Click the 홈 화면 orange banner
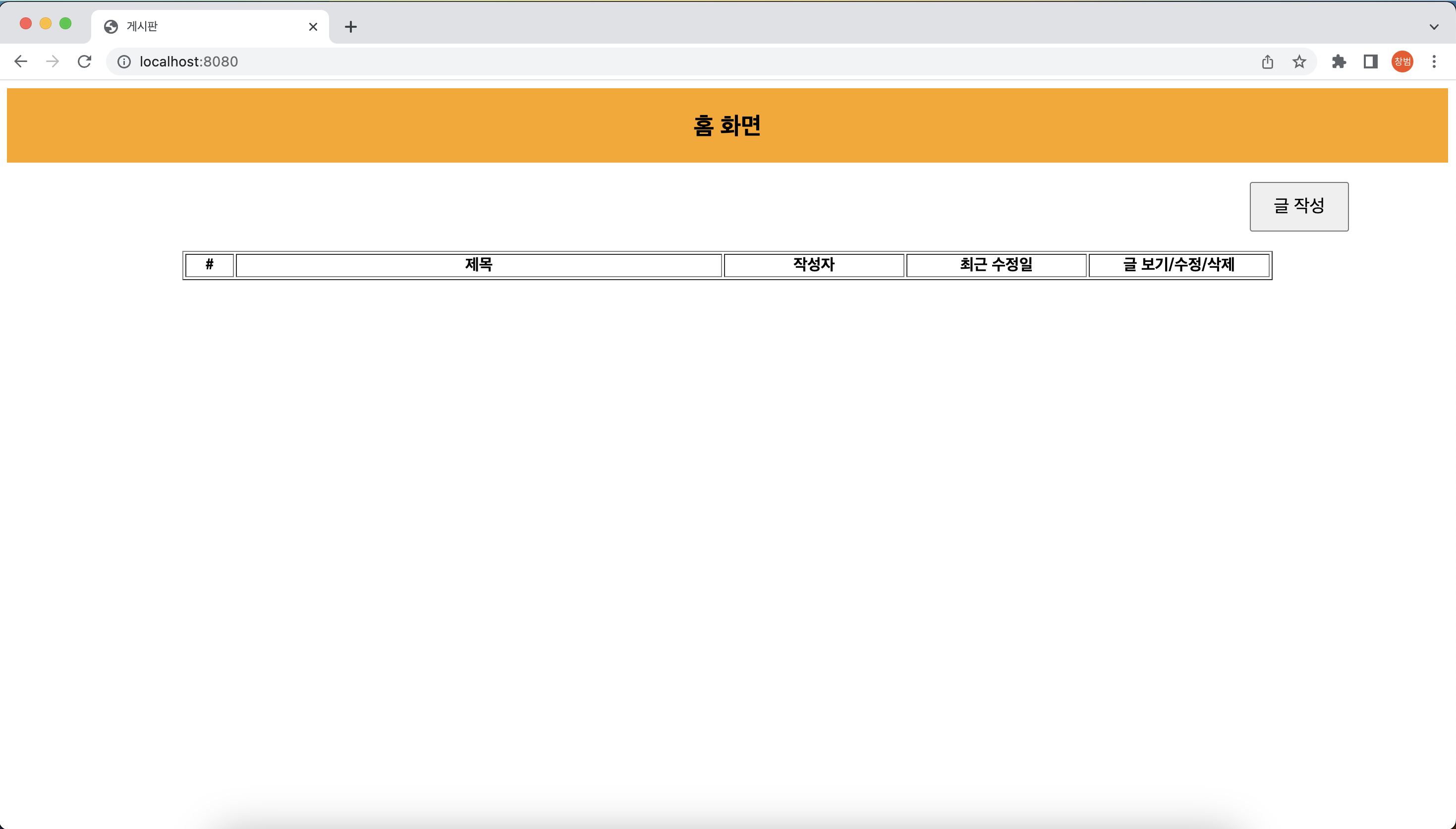 coord(727,125)
